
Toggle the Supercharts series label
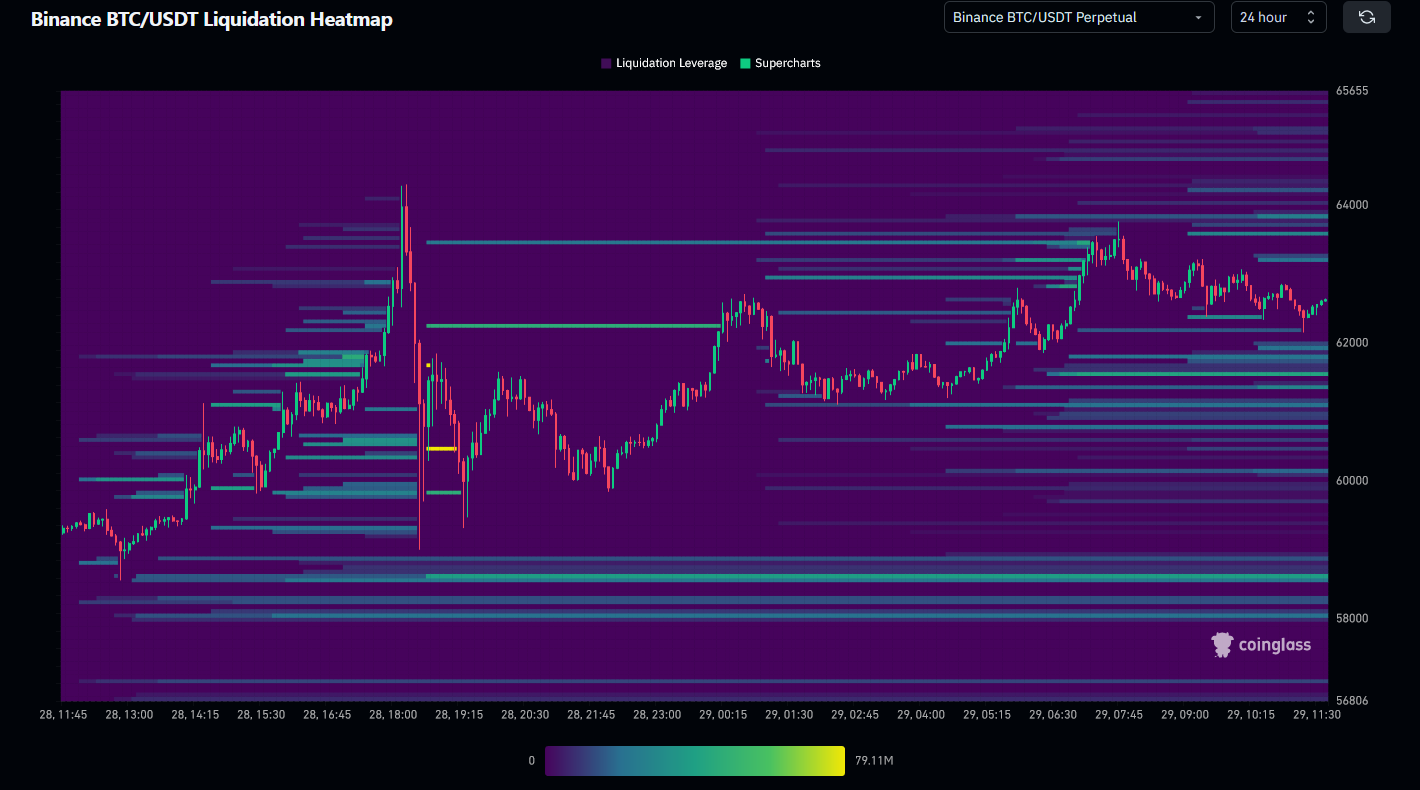coord(787,63)
